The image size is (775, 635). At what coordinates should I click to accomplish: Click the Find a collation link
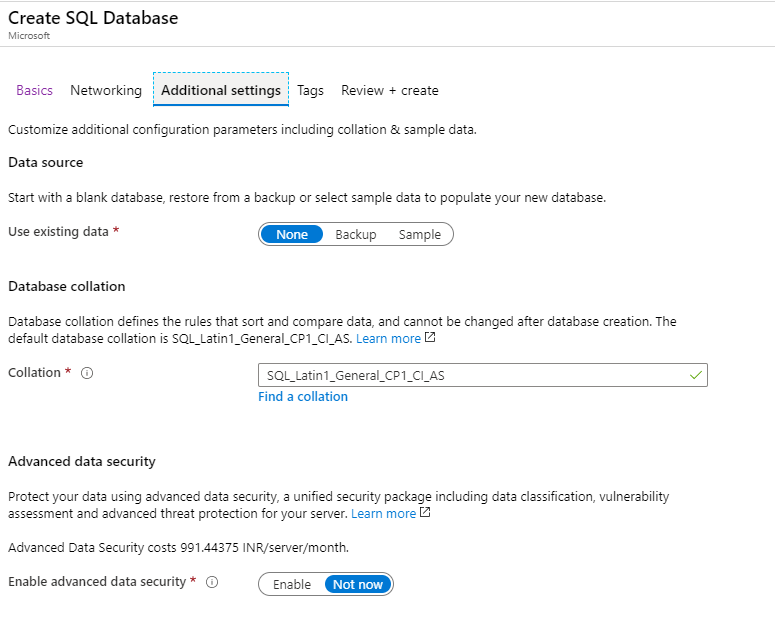click(303, 397)
